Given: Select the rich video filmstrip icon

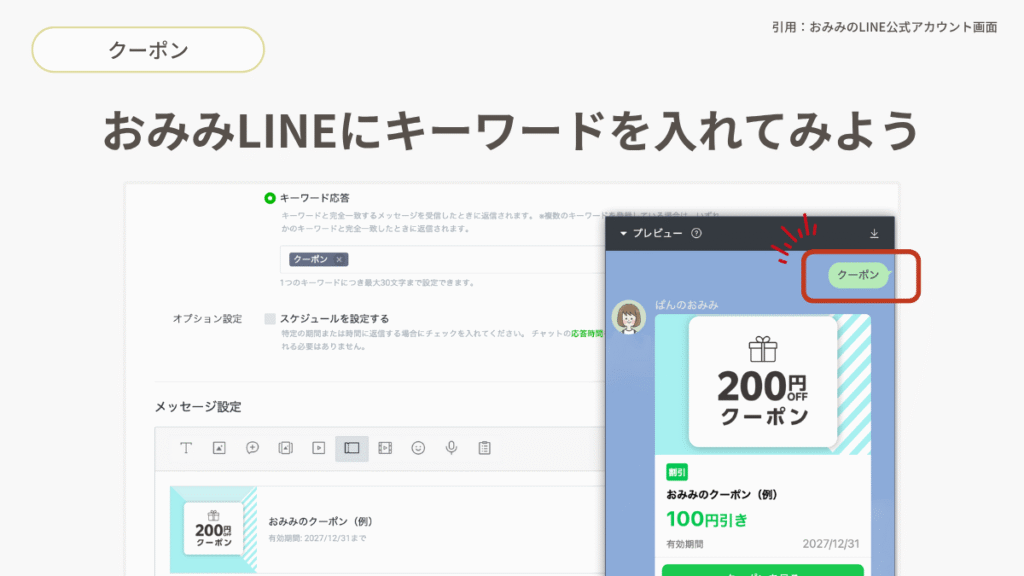Looking at the screenshot, I should 385,448.
